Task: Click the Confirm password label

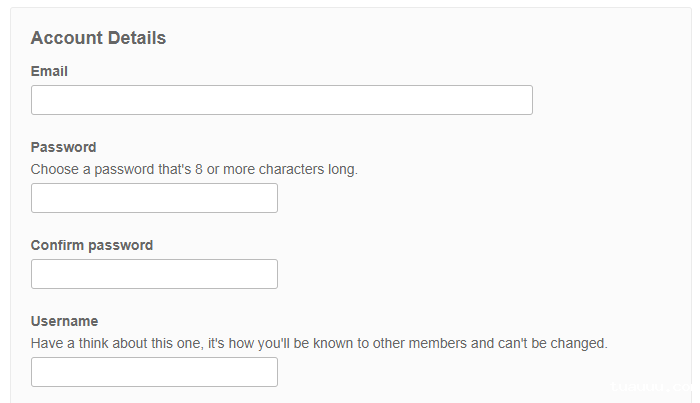Action: tap(92, 245)
